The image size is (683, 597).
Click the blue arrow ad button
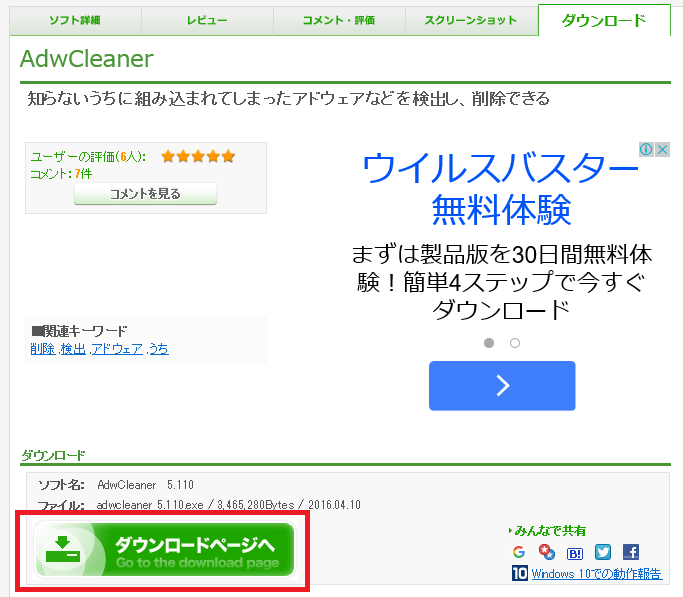(502, 385)
